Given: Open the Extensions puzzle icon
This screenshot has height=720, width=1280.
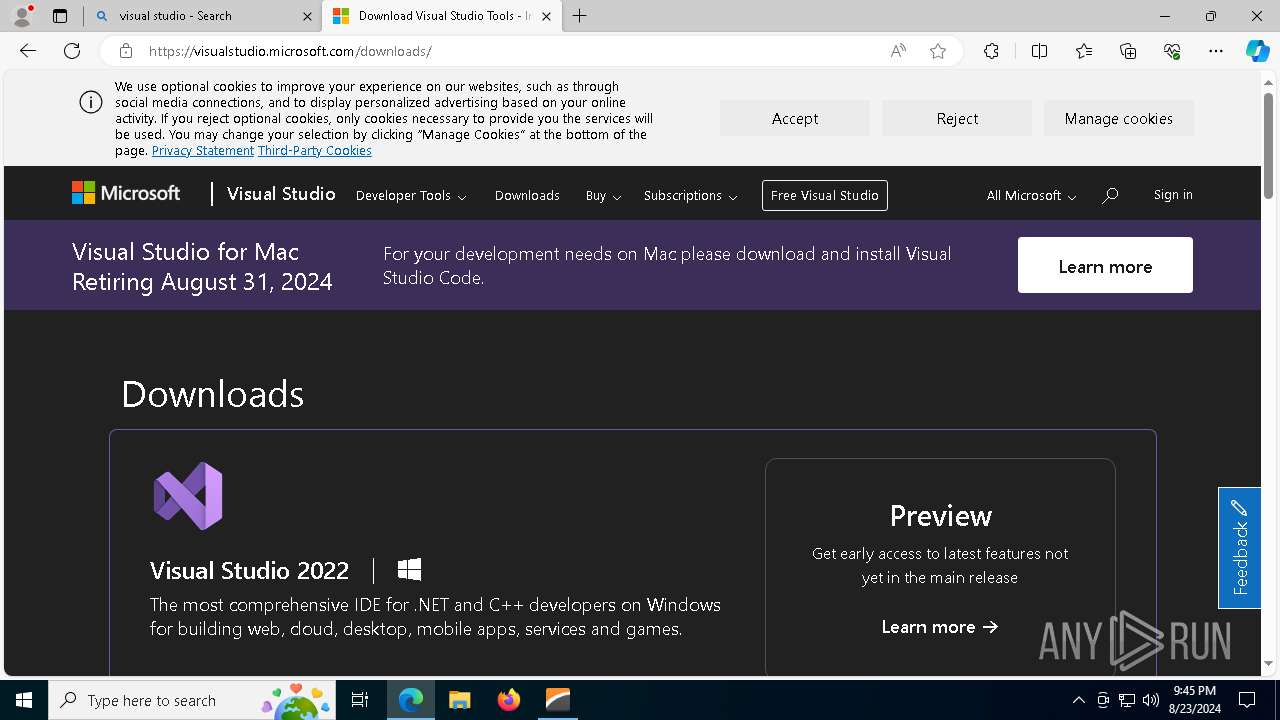Looking at the screenshot, I should [991, 51].
